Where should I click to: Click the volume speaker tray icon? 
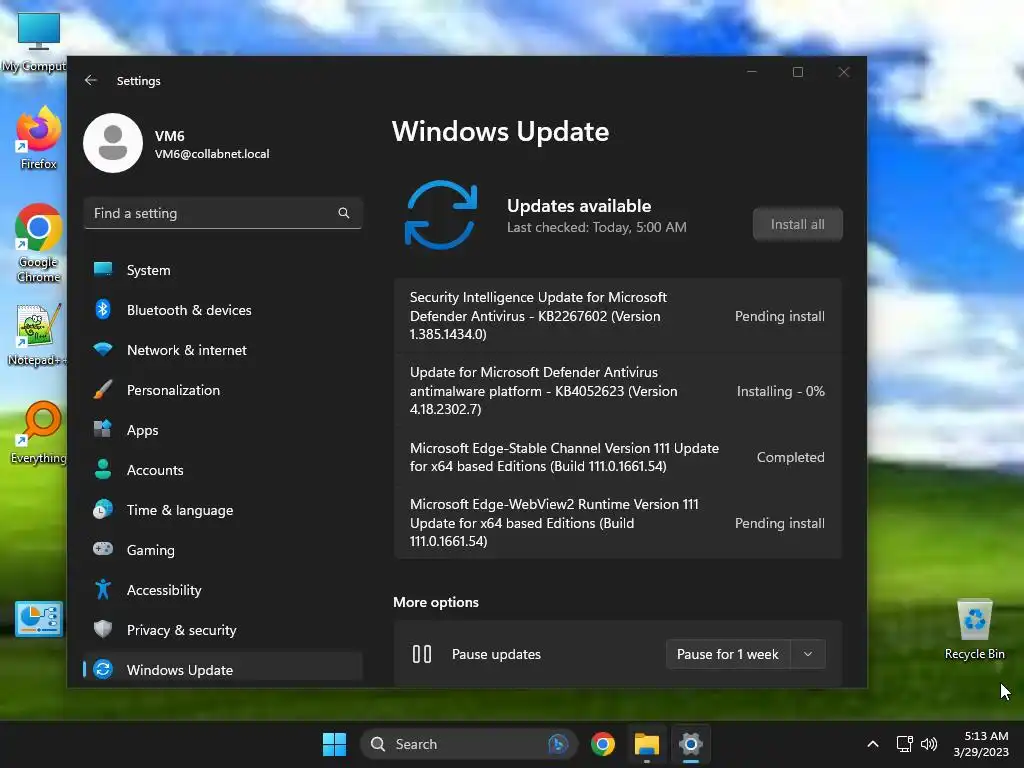pos(929,744)
